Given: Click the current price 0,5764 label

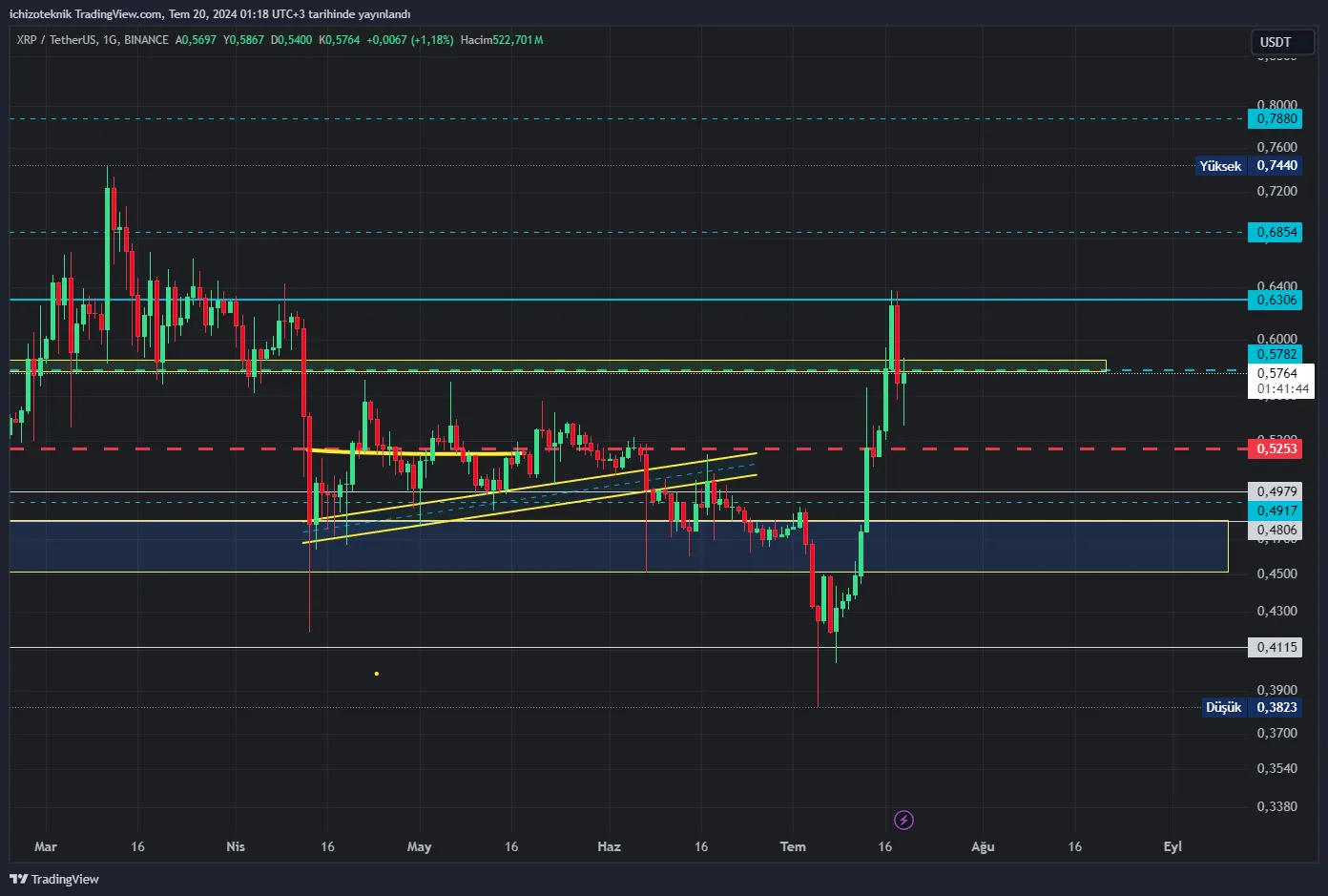Looking at the screenshot, I should [x=1280, y=381].
